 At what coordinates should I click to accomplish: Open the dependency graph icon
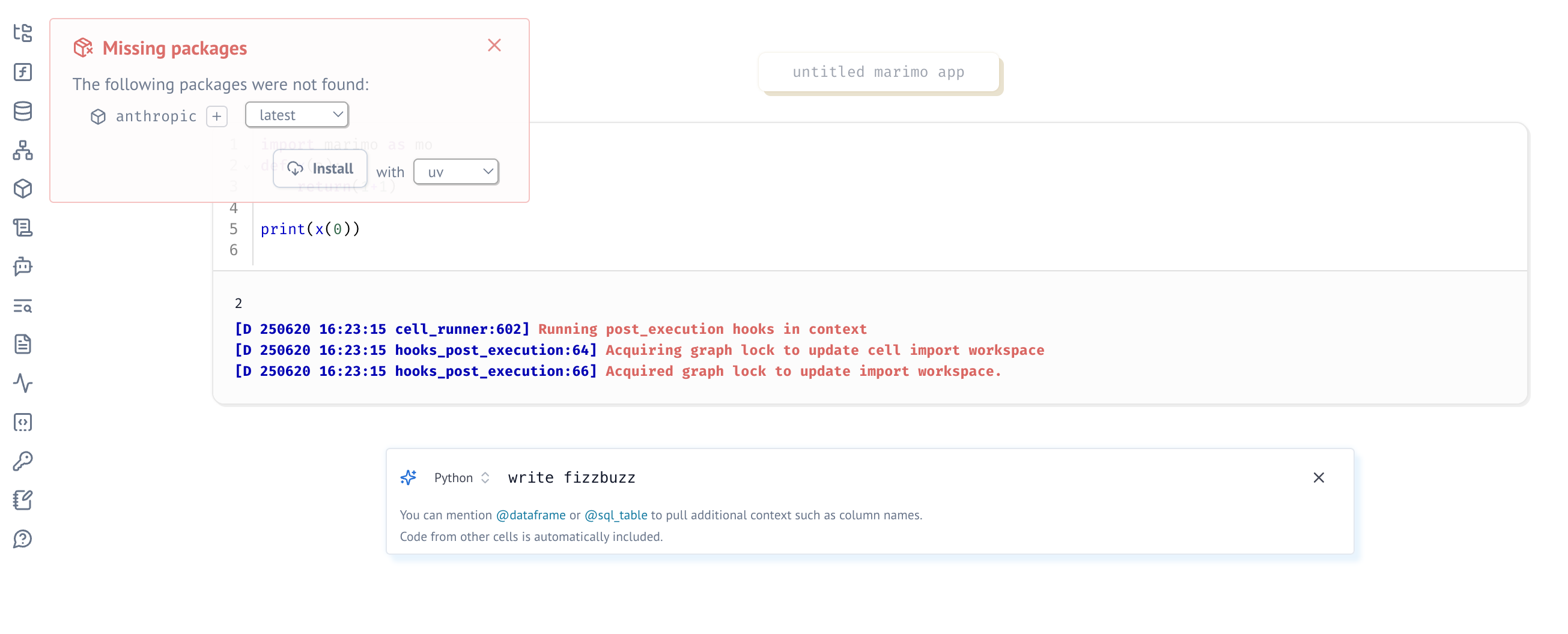pos(22,149)
